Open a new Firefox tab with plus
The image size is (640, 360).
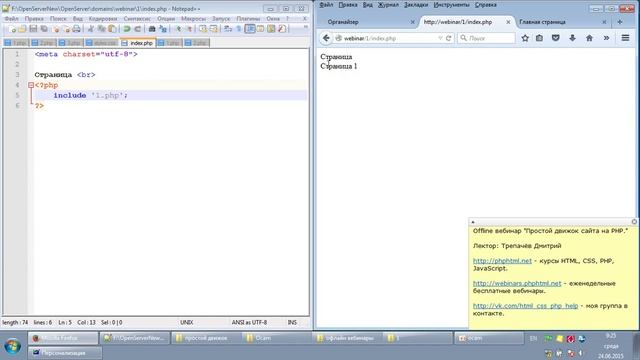[x=620, y=22]
